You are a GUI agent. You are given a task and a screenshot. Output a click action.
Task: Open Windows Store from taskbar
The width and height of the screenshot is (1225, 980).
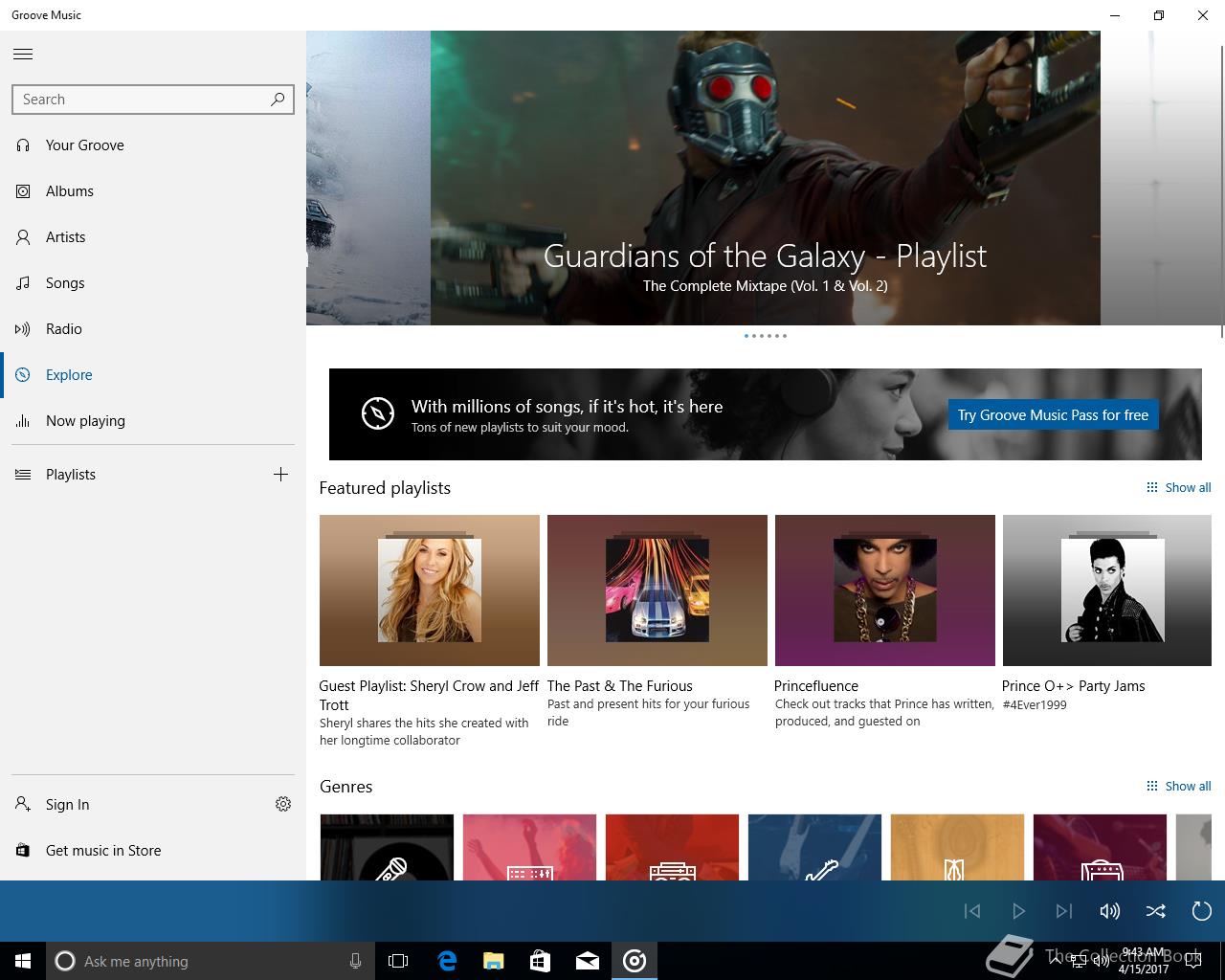tap(540, 961)
